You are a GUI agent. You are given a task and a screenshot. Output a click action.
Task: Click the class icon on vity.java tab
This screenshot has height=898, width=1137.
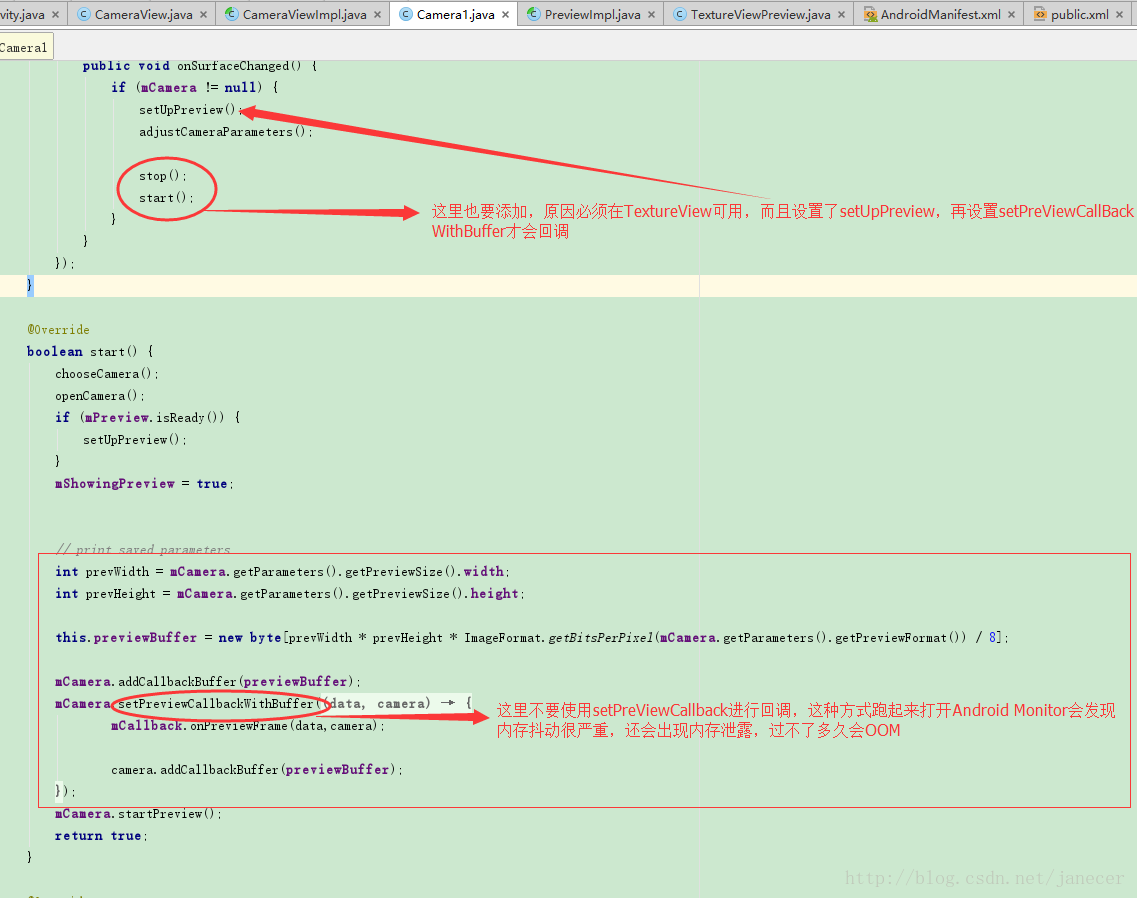coord(5,15)
